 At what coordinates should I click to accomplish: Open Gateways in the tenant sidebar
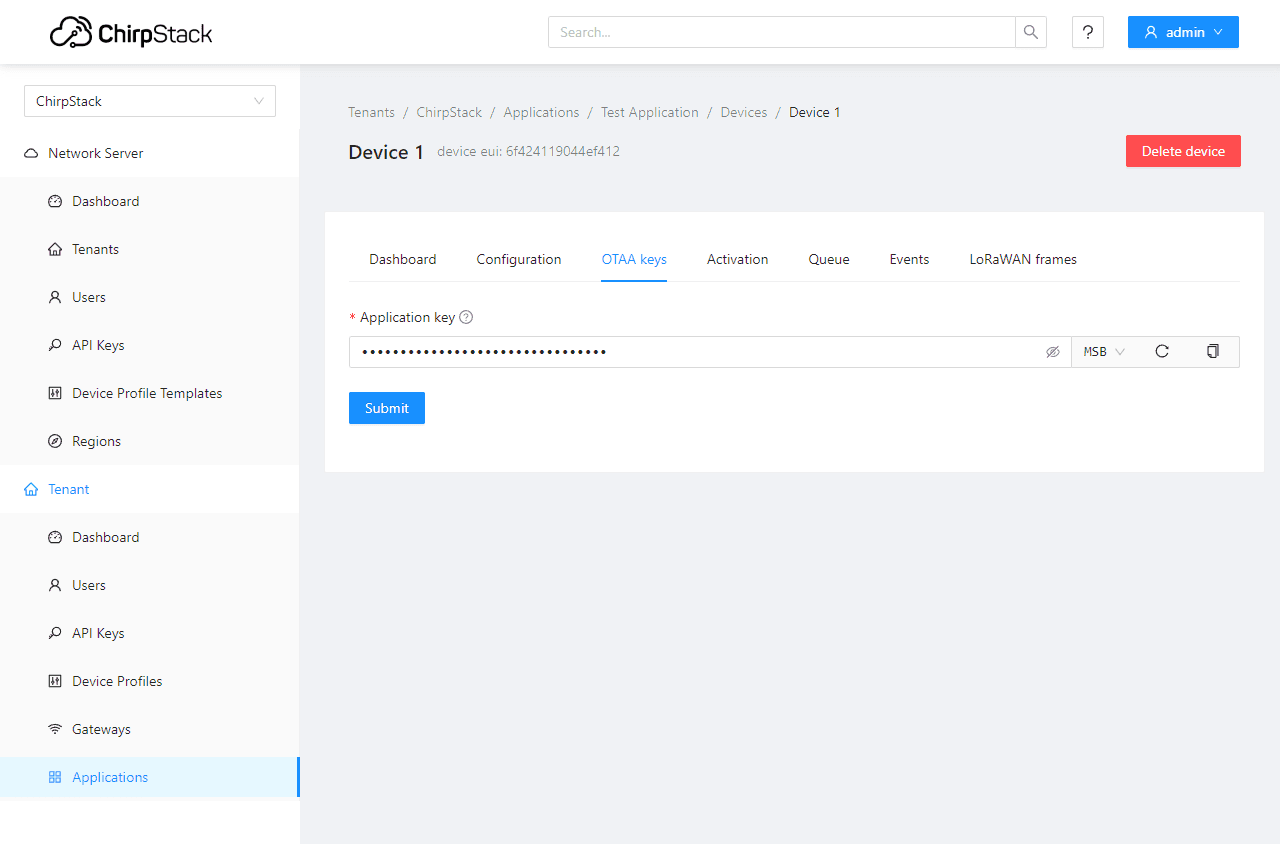tap(101, 729)
